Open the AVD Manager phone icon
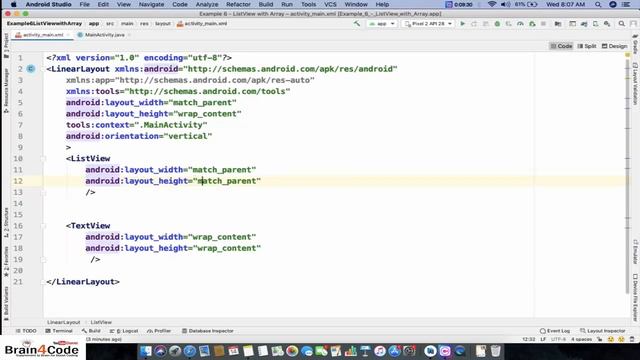 click(596, 24)
